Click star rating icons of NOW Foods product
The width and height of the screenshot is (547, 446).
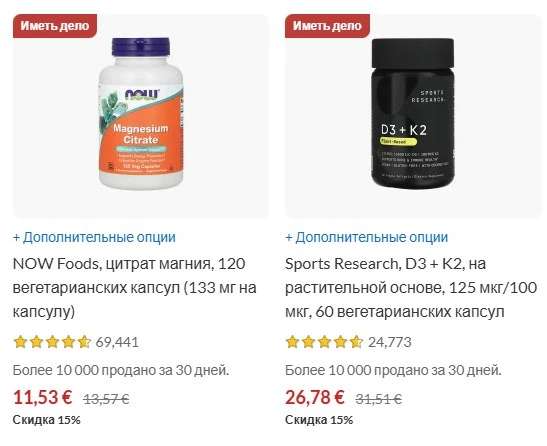52,342
